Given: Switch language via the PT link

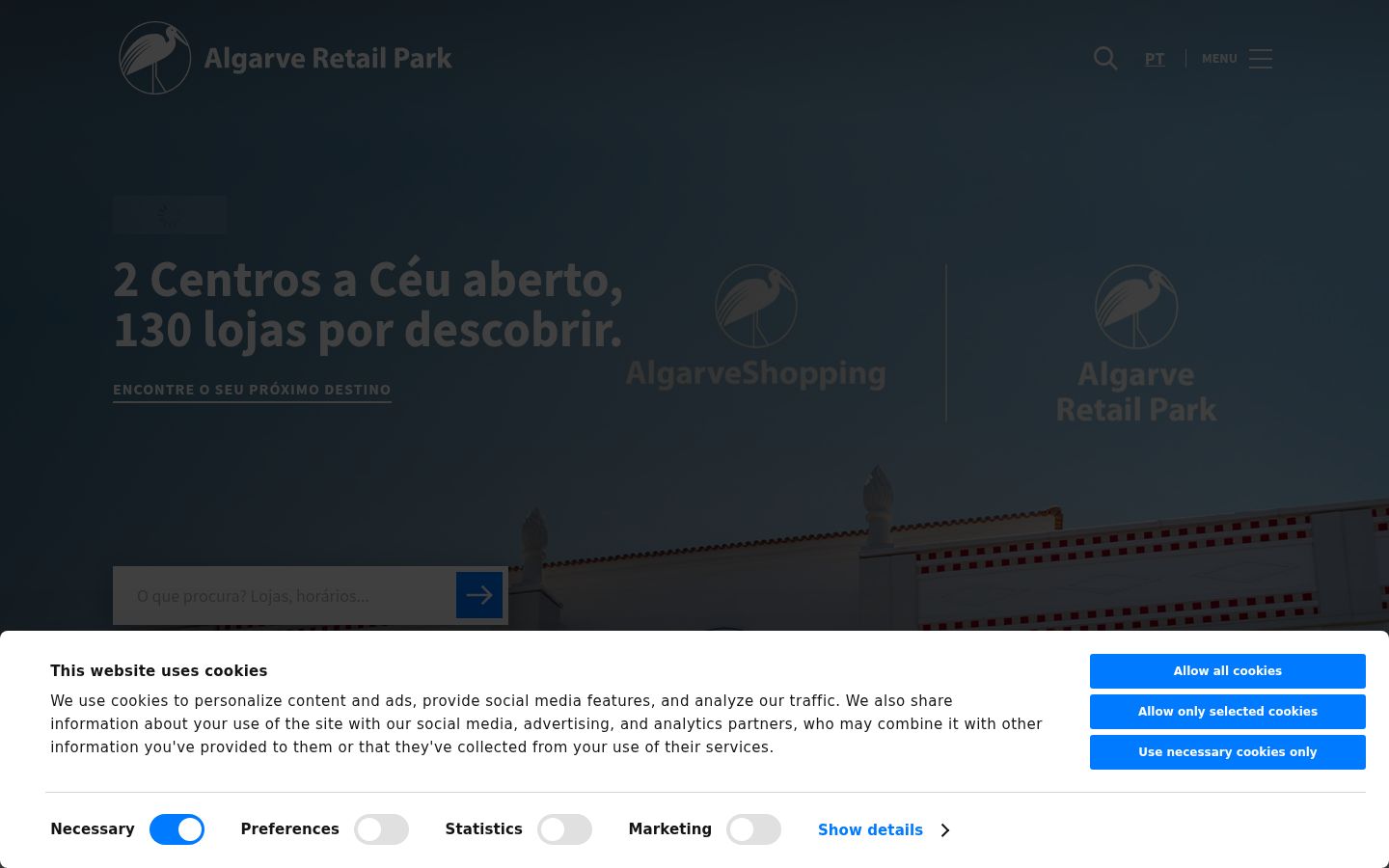Looking at the screenshot, I should click(x=1155, y=59).
